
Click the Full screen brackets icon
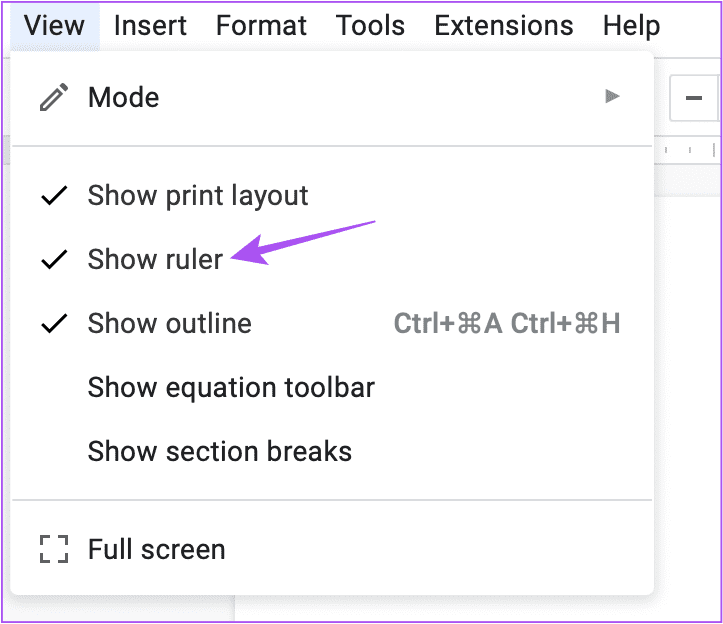pyautogui.click(x=54, y=549)
